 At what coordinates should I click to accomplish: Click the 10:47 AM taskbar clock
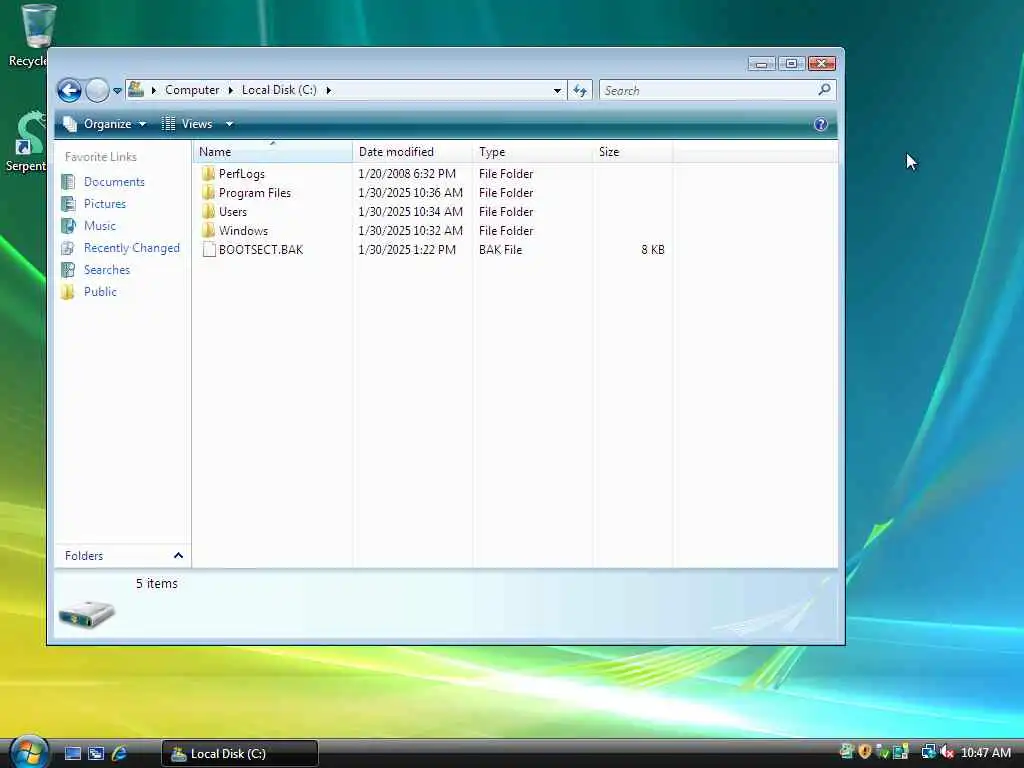[986, 753]
